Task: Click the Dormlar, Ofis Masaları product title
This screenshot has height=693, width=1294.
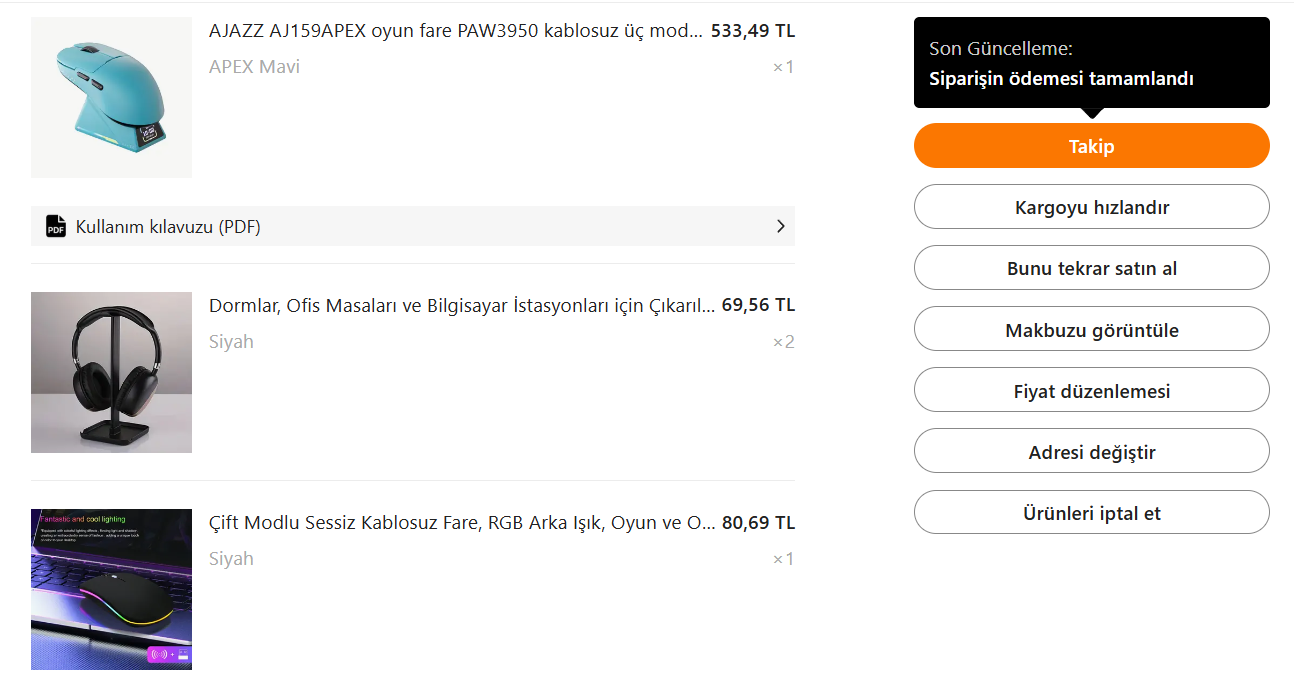Action: click(461, 306)
